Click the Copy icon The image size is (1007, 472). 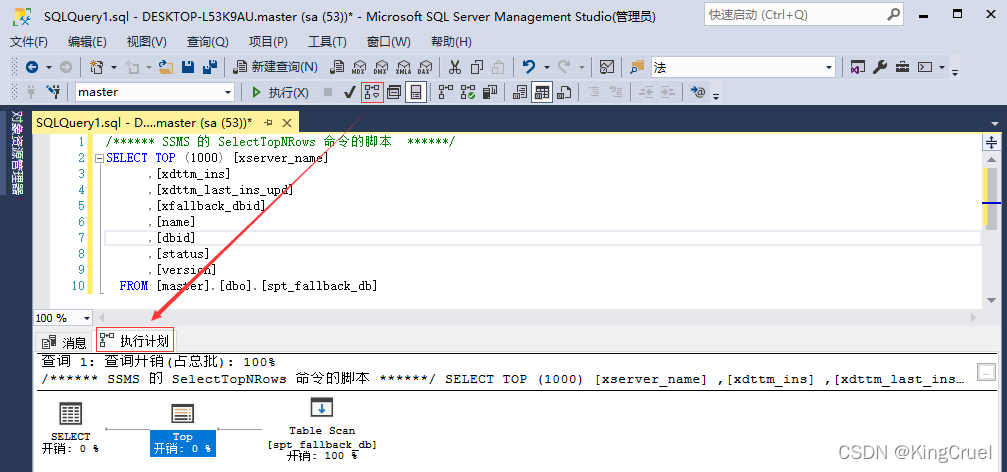coord(477,67)
